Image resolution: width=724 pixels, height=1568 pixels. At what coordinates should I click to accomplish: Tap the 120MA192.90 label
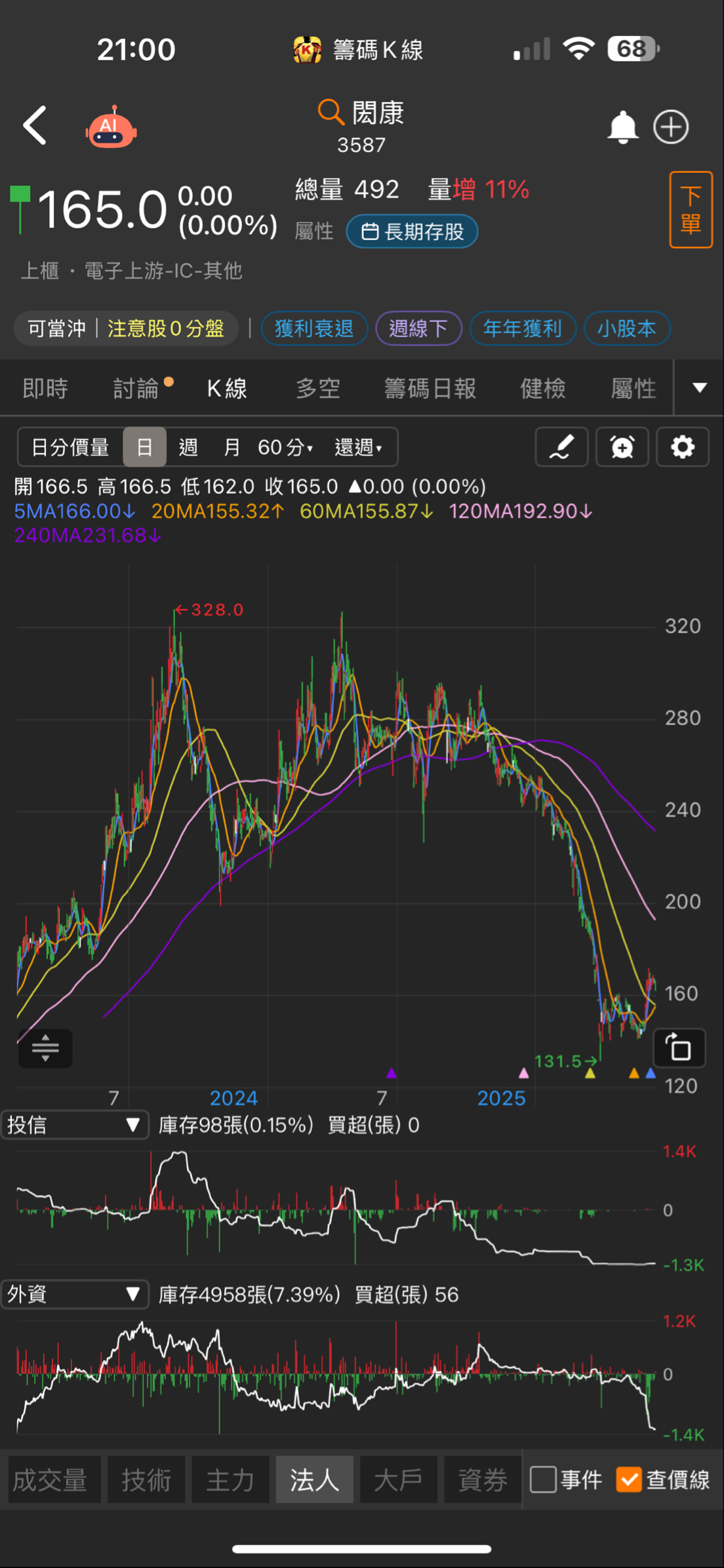521,511
